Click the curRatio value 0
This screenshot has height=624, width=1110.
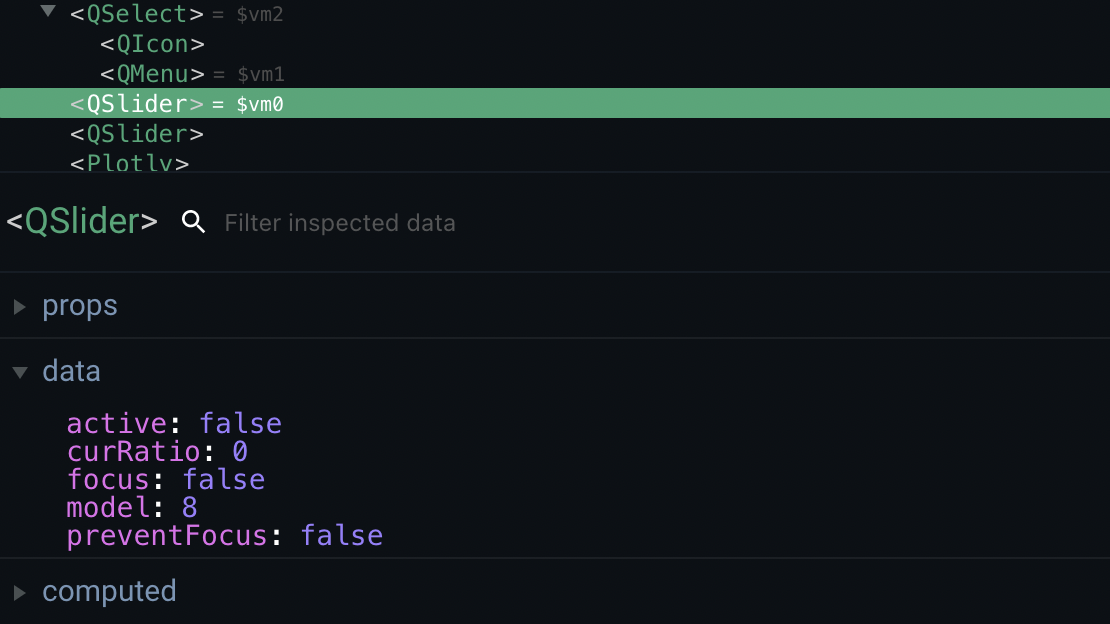[240, 451]
